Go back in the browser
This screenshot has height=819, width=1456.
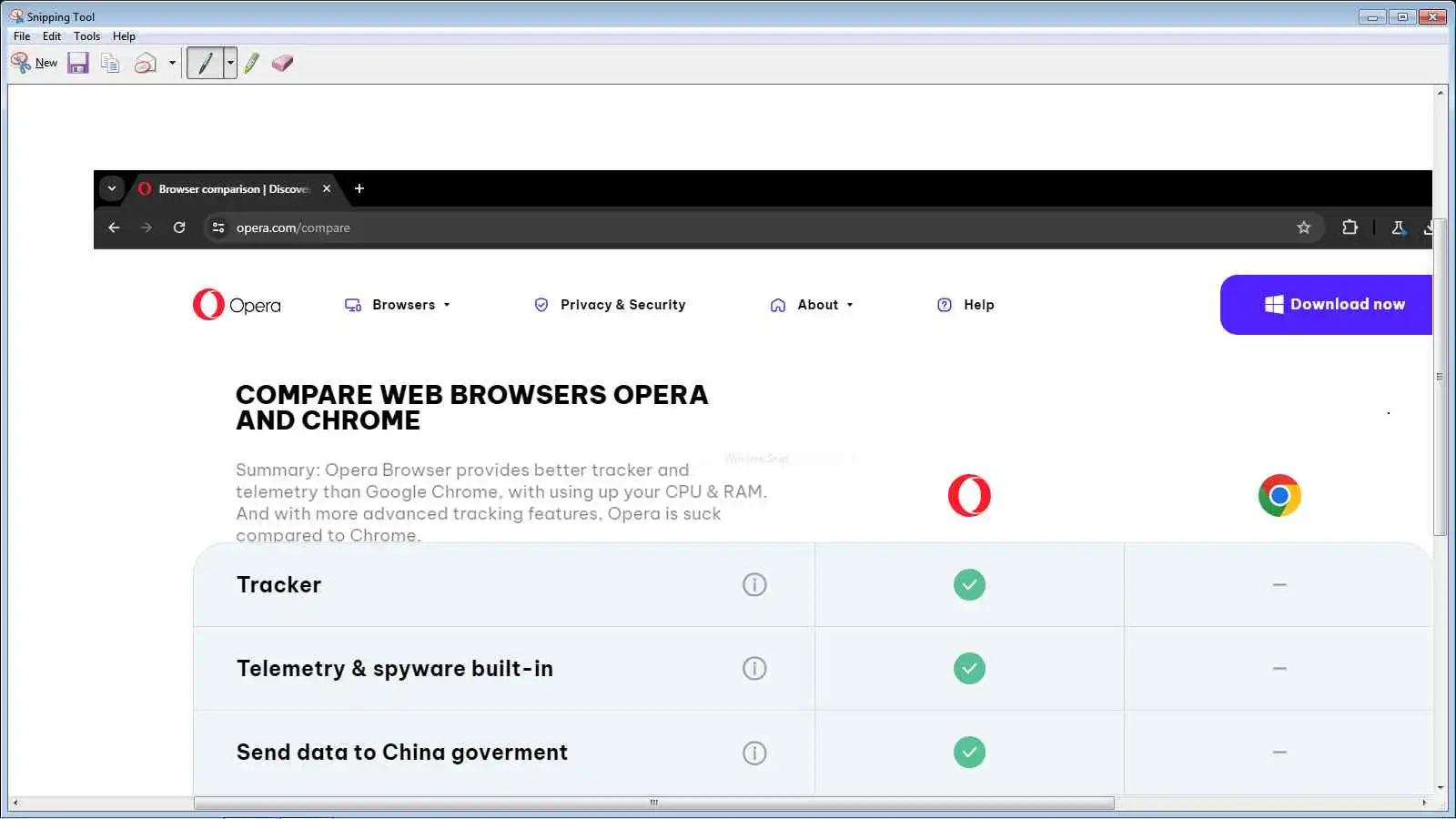click(114, 227)
